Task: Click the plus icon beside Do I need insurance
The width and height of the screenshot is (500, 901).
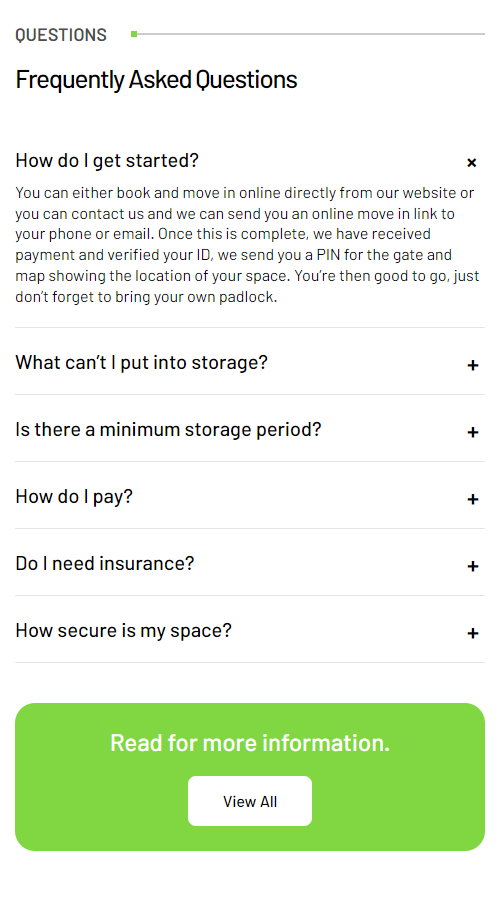Action: (x=472, y=567)
